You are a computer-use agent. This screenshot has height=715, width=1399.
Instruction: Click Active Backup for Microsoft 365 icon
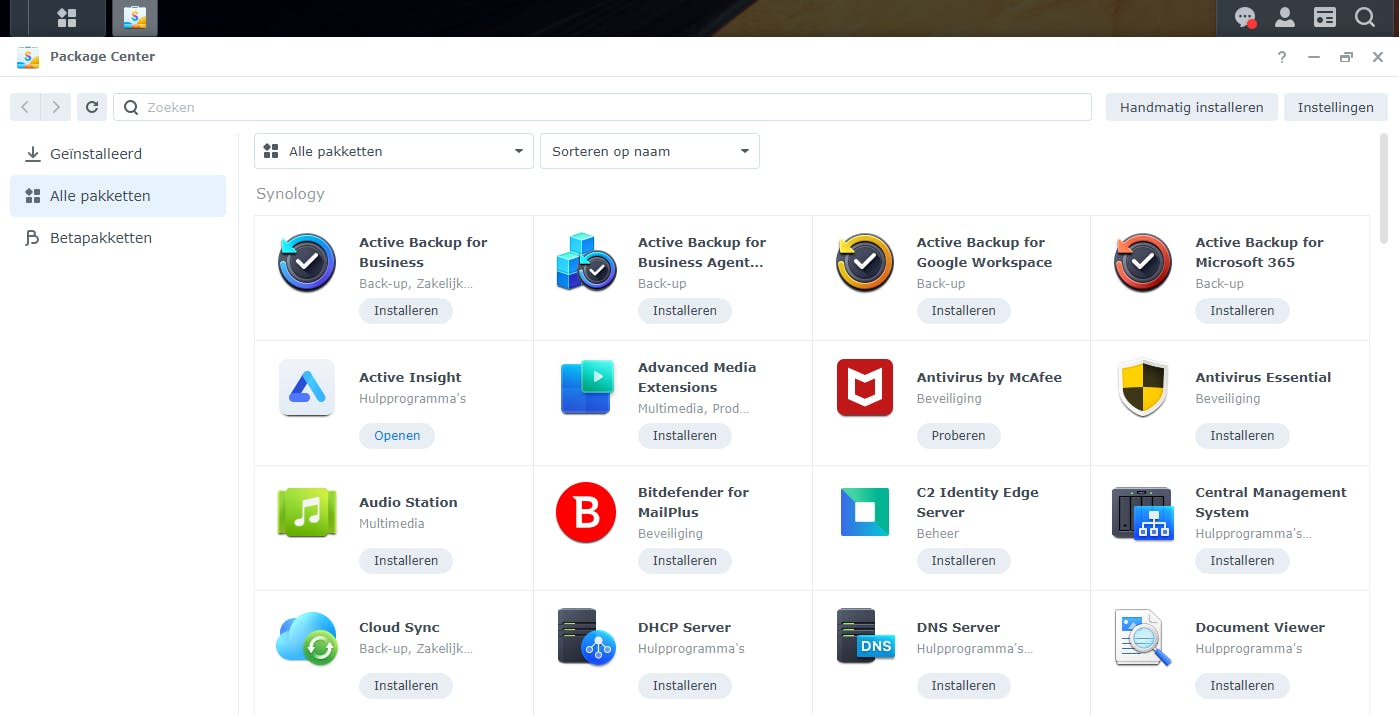[x=1143, y=263]
